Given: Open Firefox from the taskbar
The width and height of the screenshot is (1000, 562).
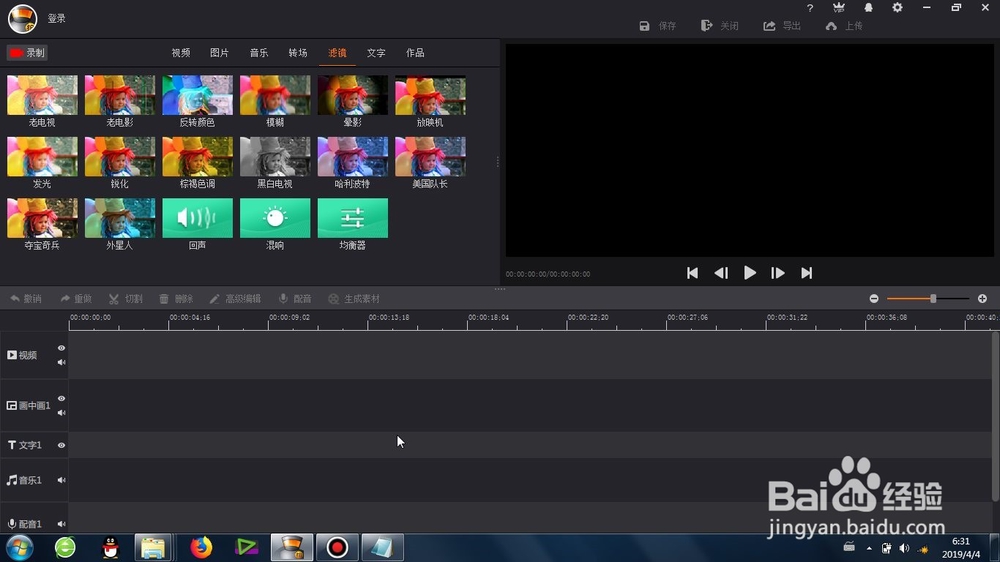Looking at the screenshot, I should click(x=201, y=547).
